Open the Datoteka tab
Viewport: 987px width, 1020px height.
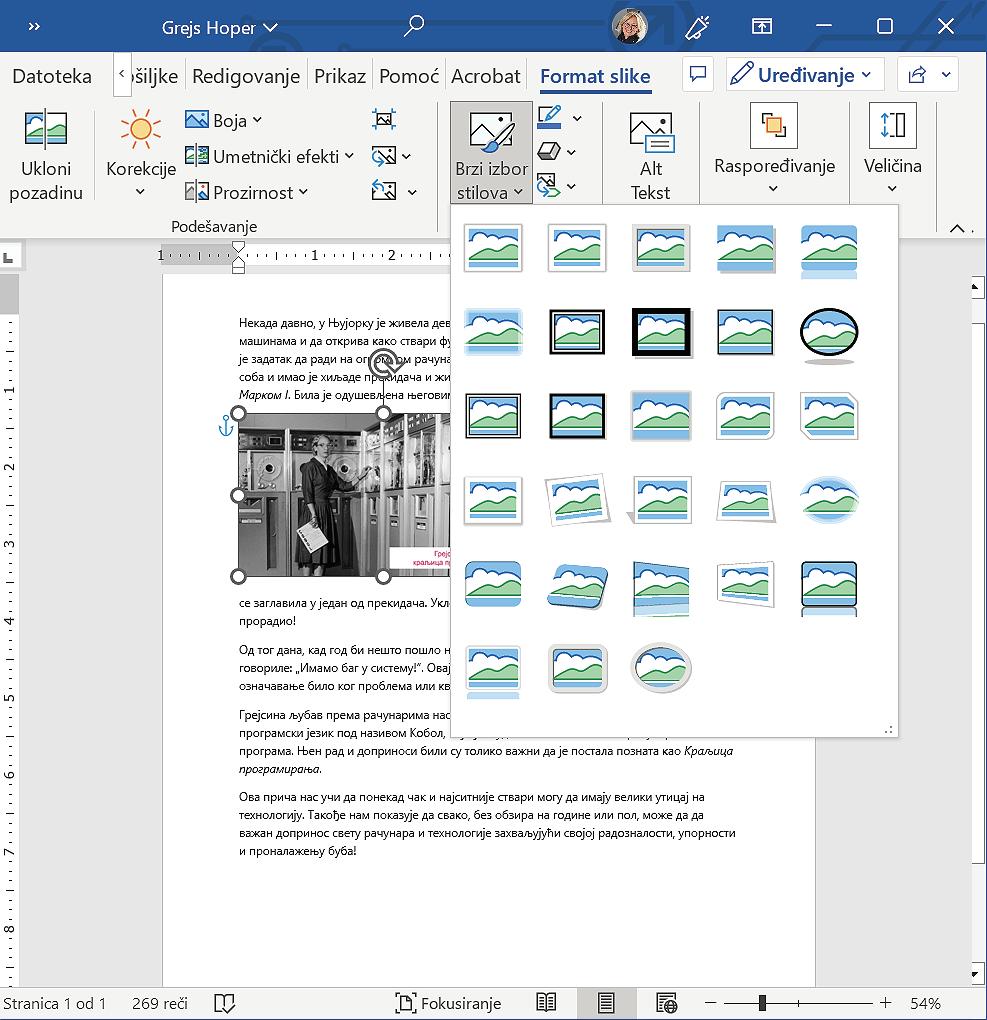[52, 76]
